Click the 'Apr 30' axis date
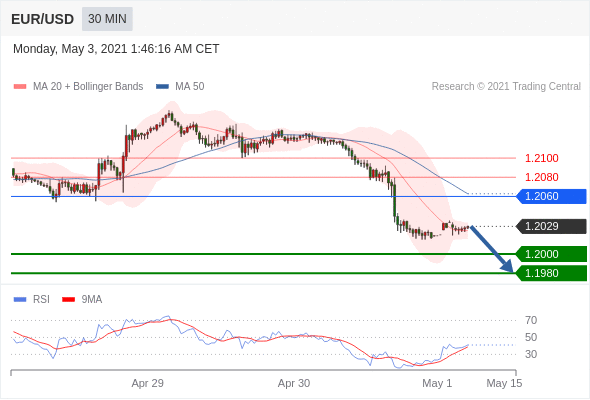This screenshot has width=590, height=400. (x=294, y=383)
